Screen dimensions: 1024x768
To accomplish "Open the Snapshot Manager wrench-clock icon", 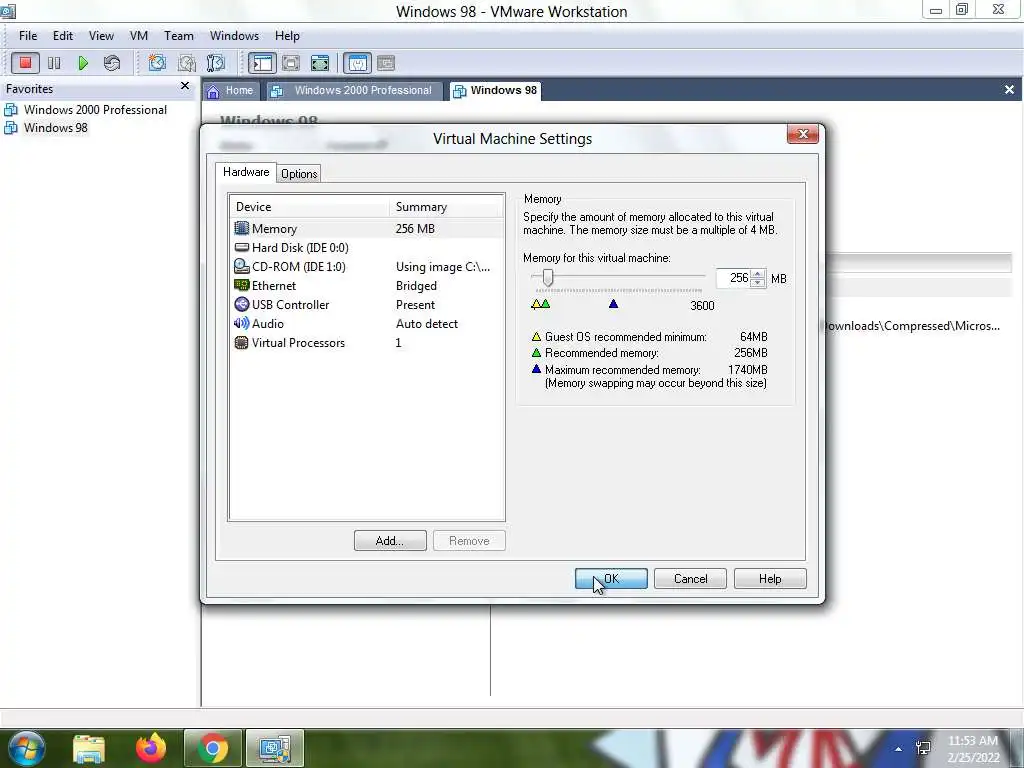I will (x=216, y=63).
